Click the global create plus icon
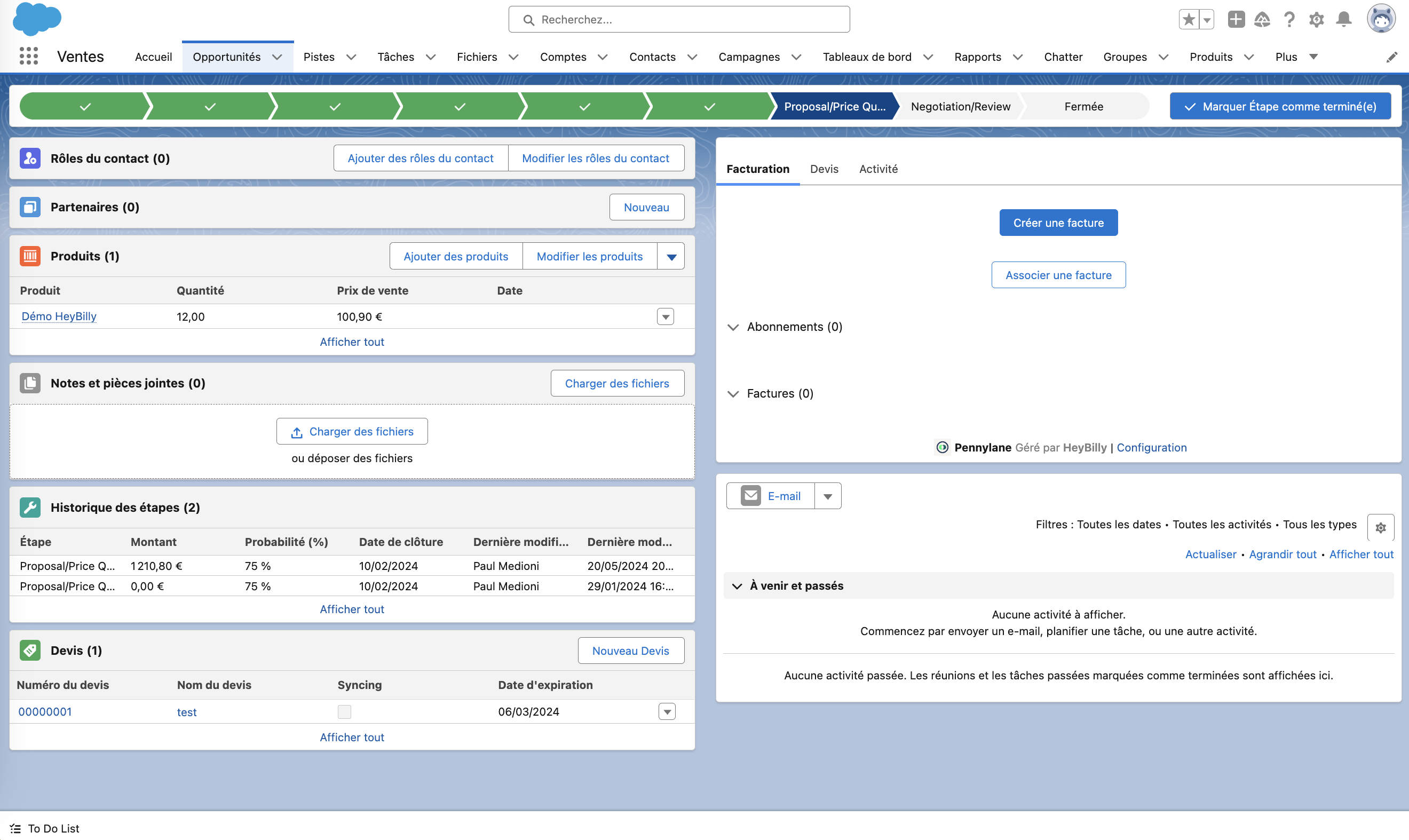1409x840 pixels. pos(1236,20)
